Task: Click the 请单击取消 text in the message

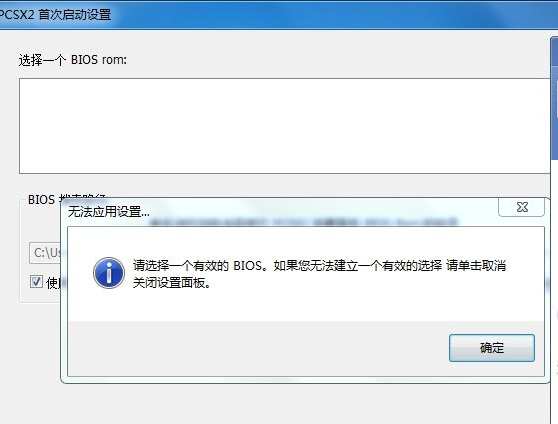Action: tap(476, 266)
